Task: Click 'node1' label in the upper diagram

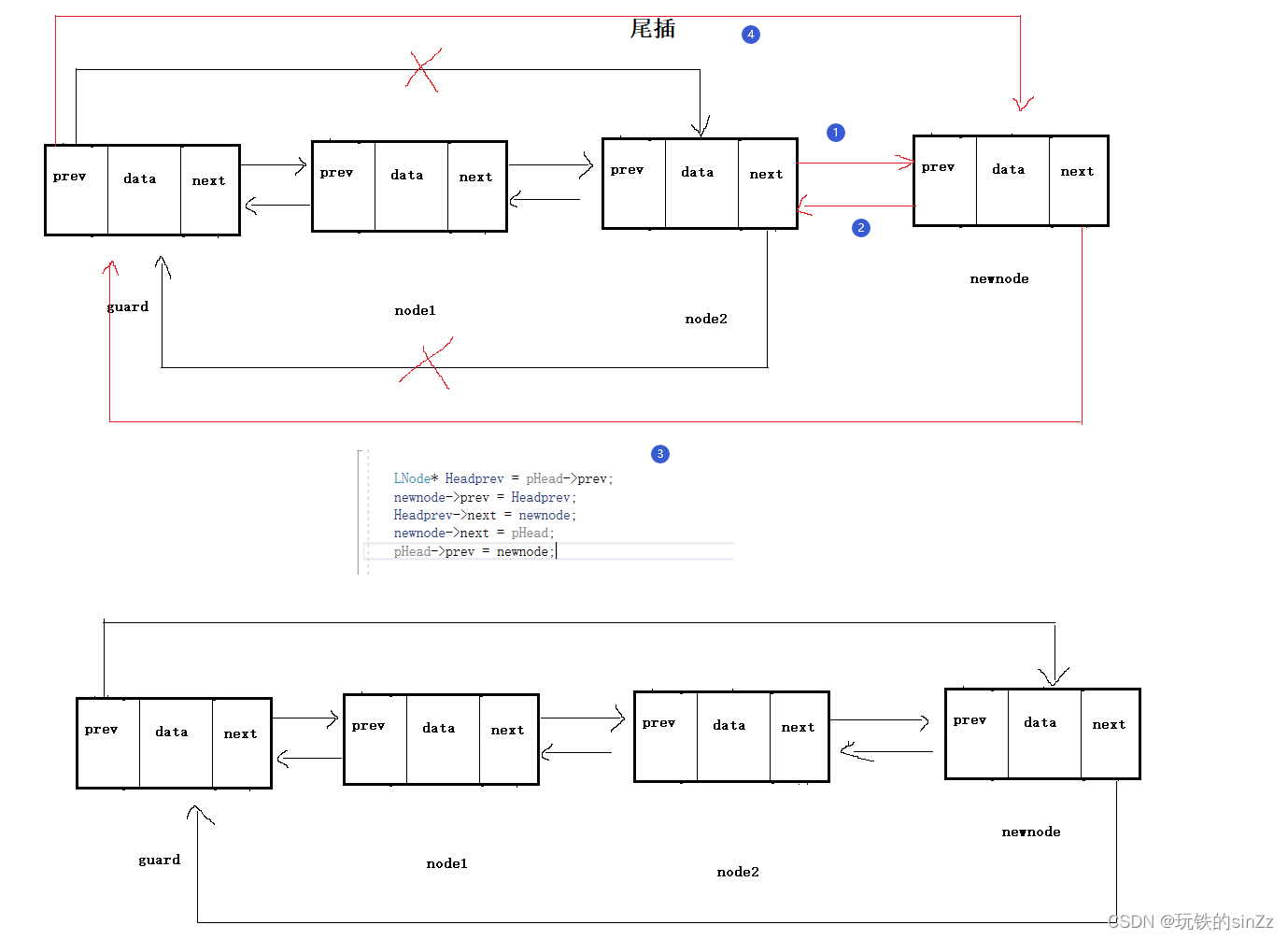Action: 415,310
